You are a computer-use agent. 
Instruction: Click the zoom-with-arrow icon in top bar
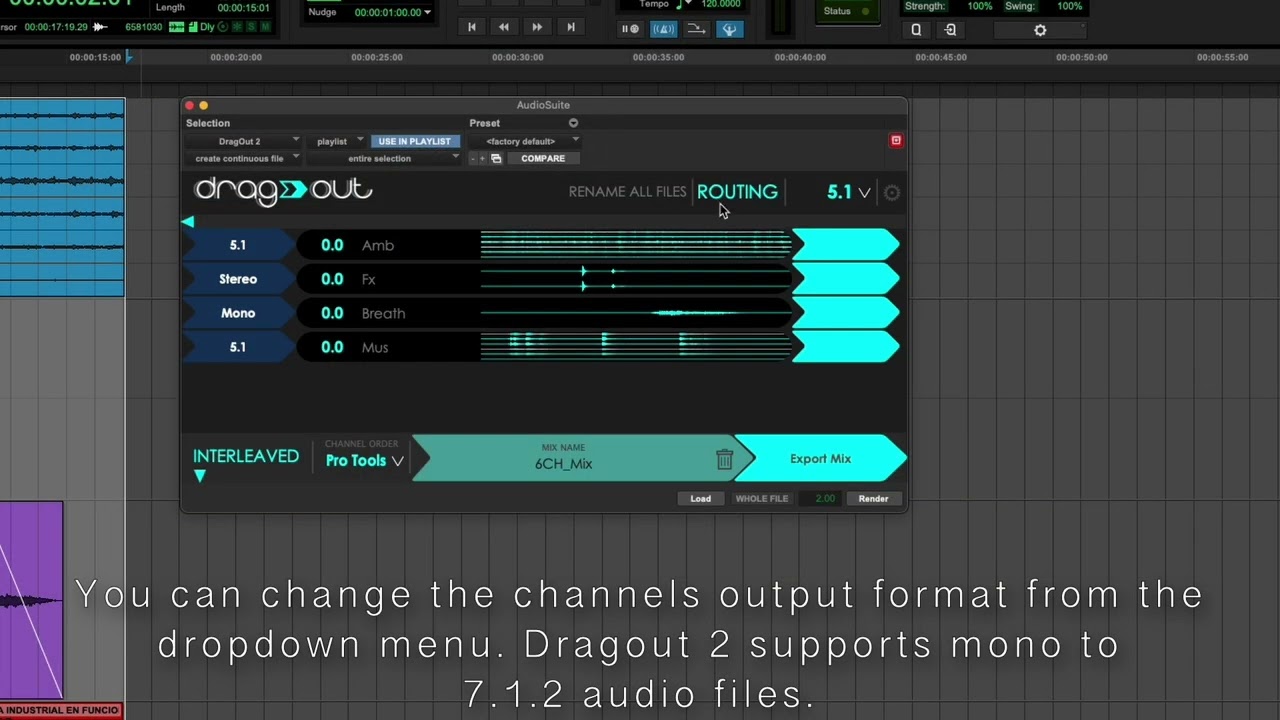[950, 30]
